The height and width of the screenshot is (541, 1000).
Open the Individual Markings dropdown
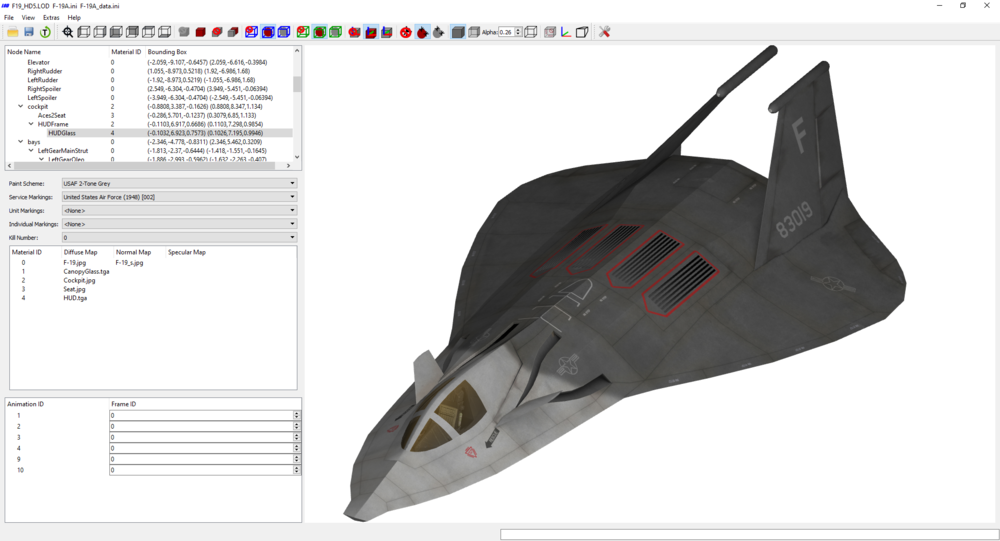coord(179,224)
